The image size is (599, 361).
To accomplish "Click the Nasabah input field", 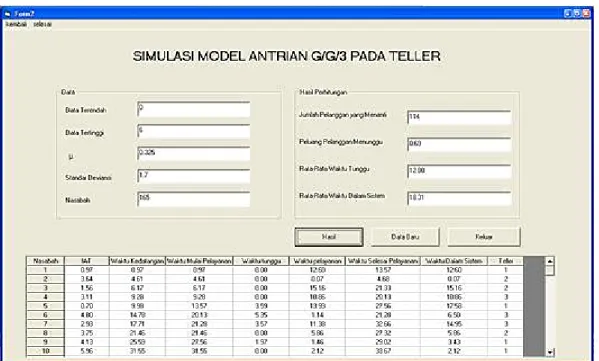I will tap(194, 199).
